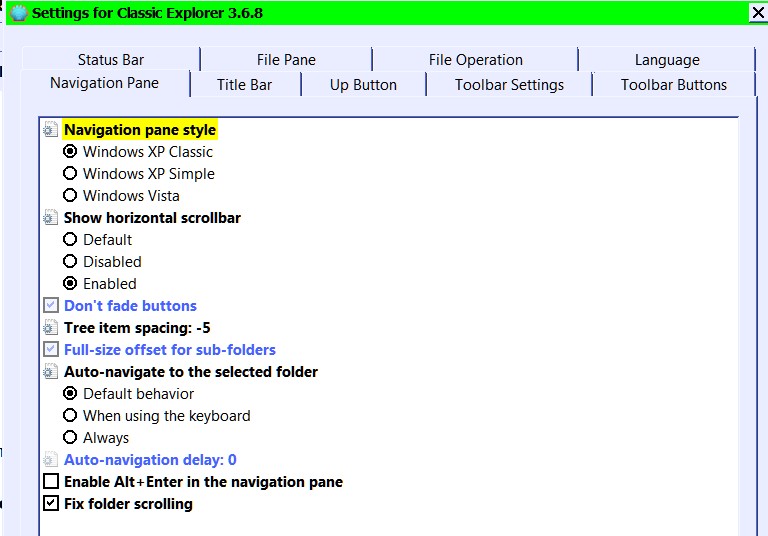Viewport: 768px width, 536px height.
Task: Choose Disabled for horizontal scrollbar
Action: pos(70,262)
